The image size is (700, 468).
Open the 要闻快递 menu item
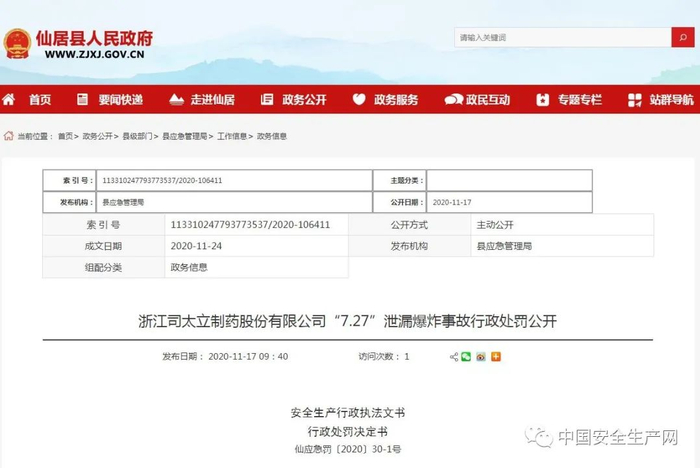tap(121, 100)
